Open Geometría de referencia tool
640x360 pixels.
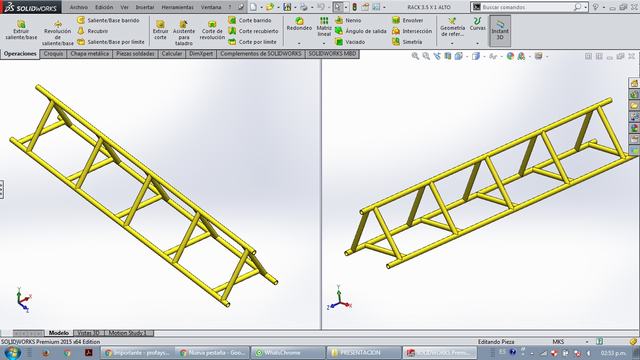(452, 27)
